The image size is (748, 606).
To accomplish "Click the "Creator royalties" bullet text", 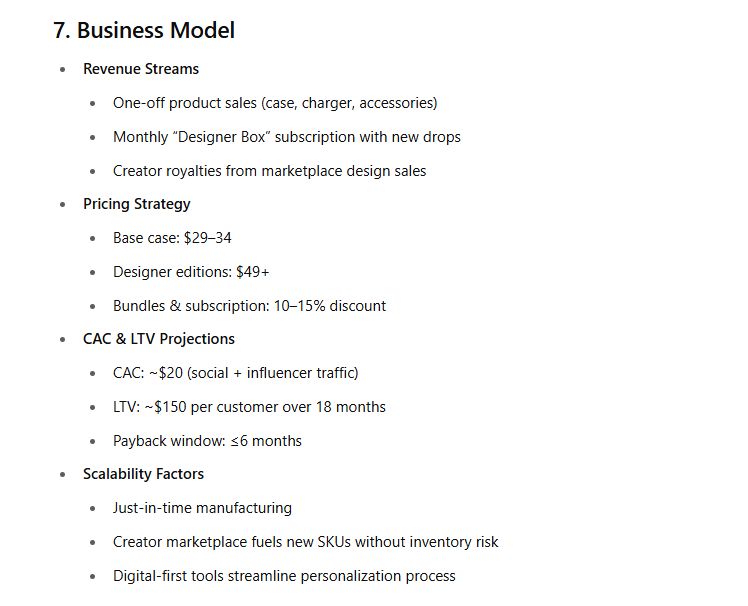I will tap(269, 171).
